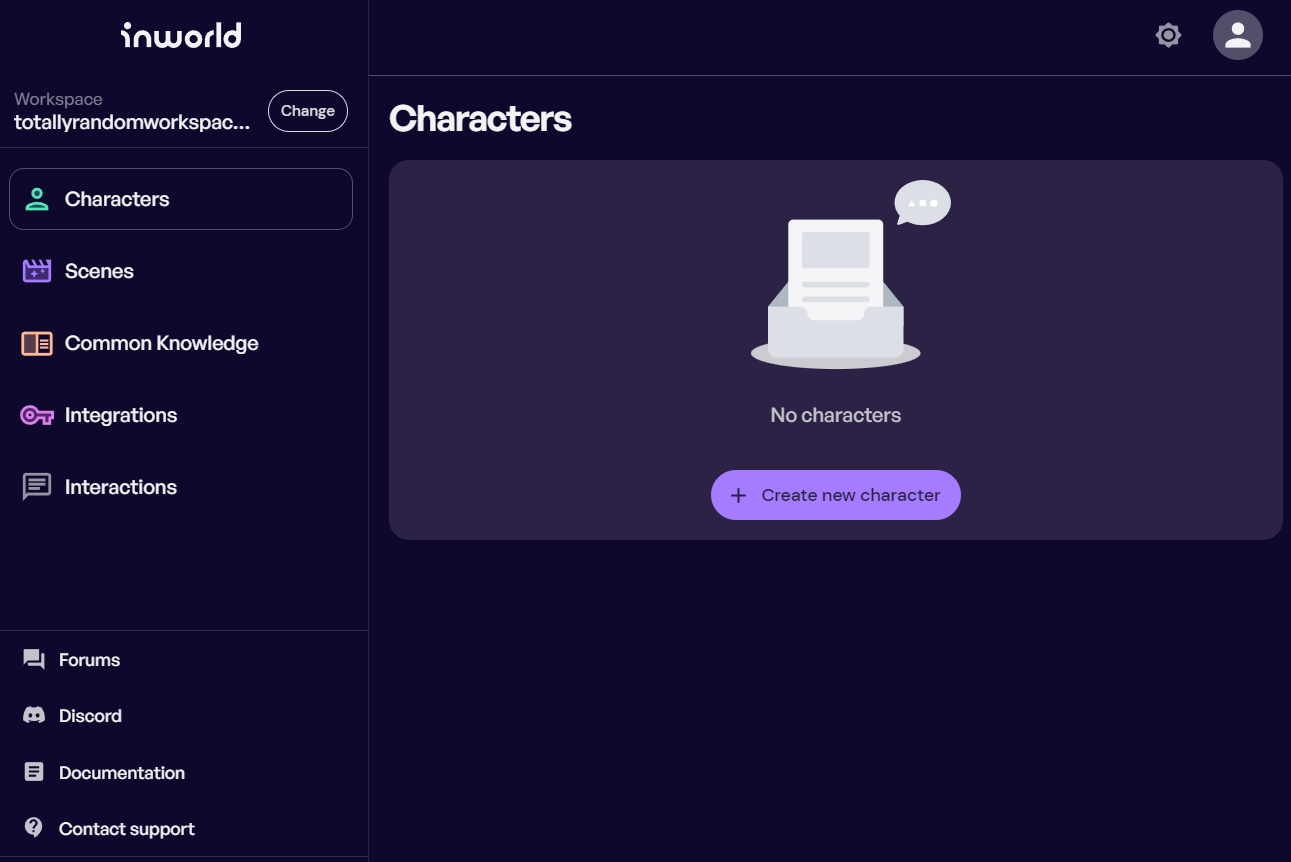The width and height of the screenshot is (1291, 862).
Task: Click the Change workspace button
Action: coord(307,111)
